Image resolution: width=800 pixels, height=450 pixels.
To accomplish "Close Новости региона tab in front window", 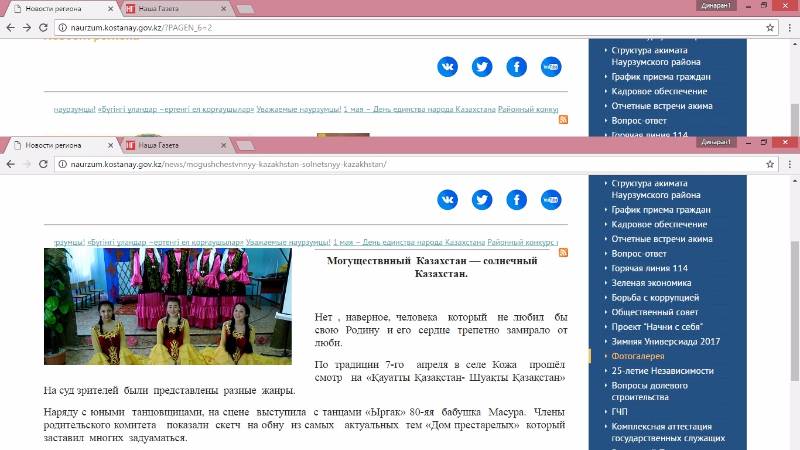I will (x=110, y=145).
